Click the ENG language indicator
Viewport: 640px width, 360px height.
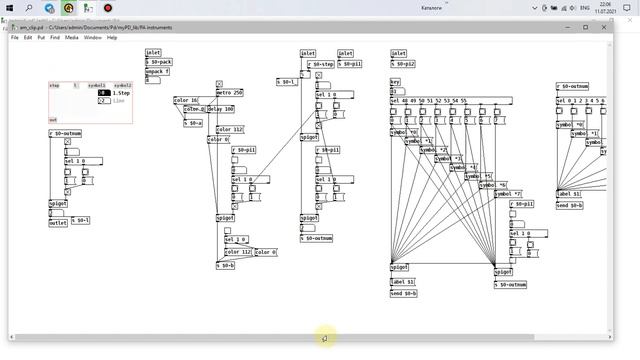585,8
